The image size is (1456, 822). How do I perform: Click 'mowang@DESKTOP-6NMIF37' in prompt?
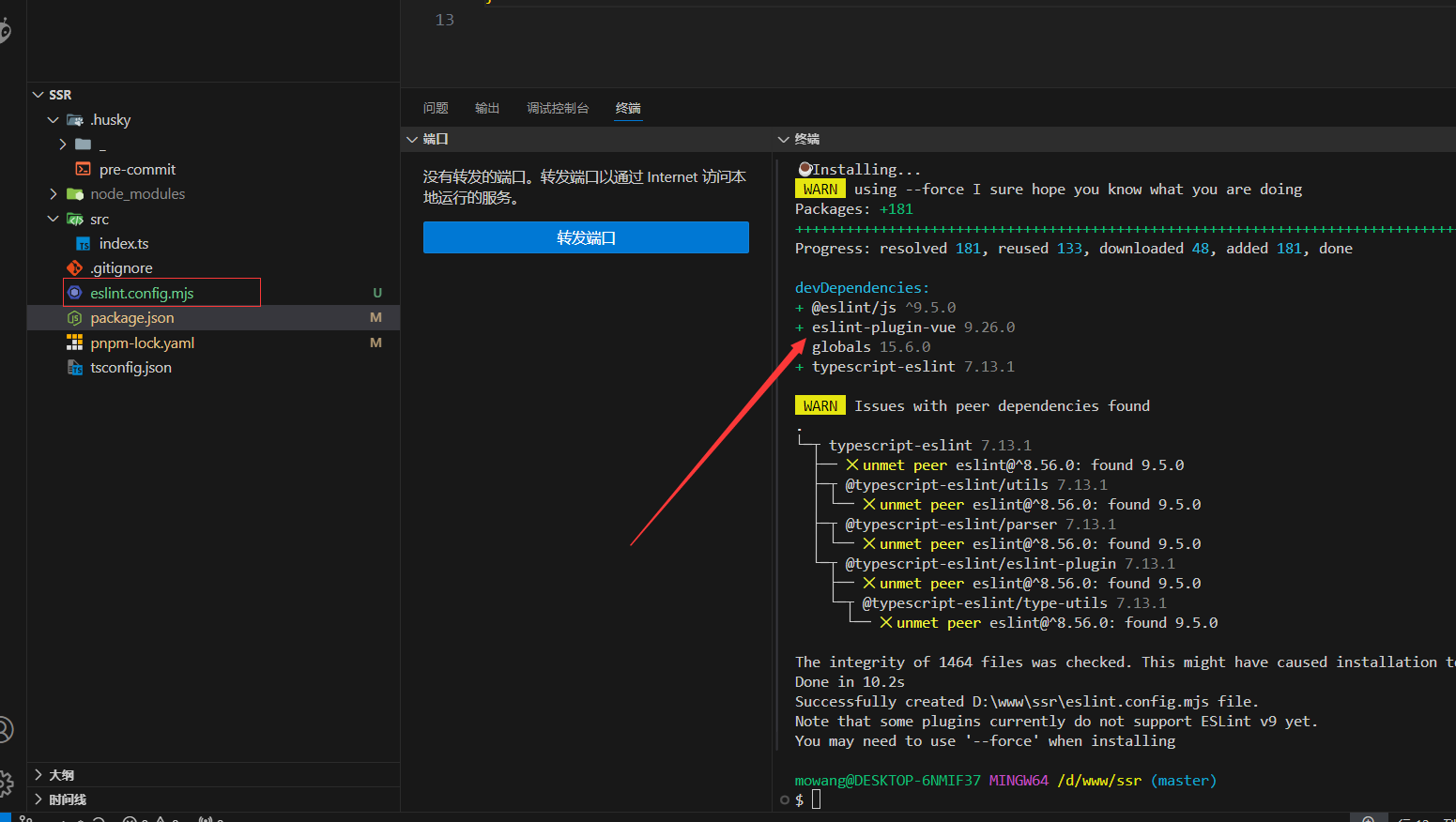pyautogui.click(x=888, y=781)
